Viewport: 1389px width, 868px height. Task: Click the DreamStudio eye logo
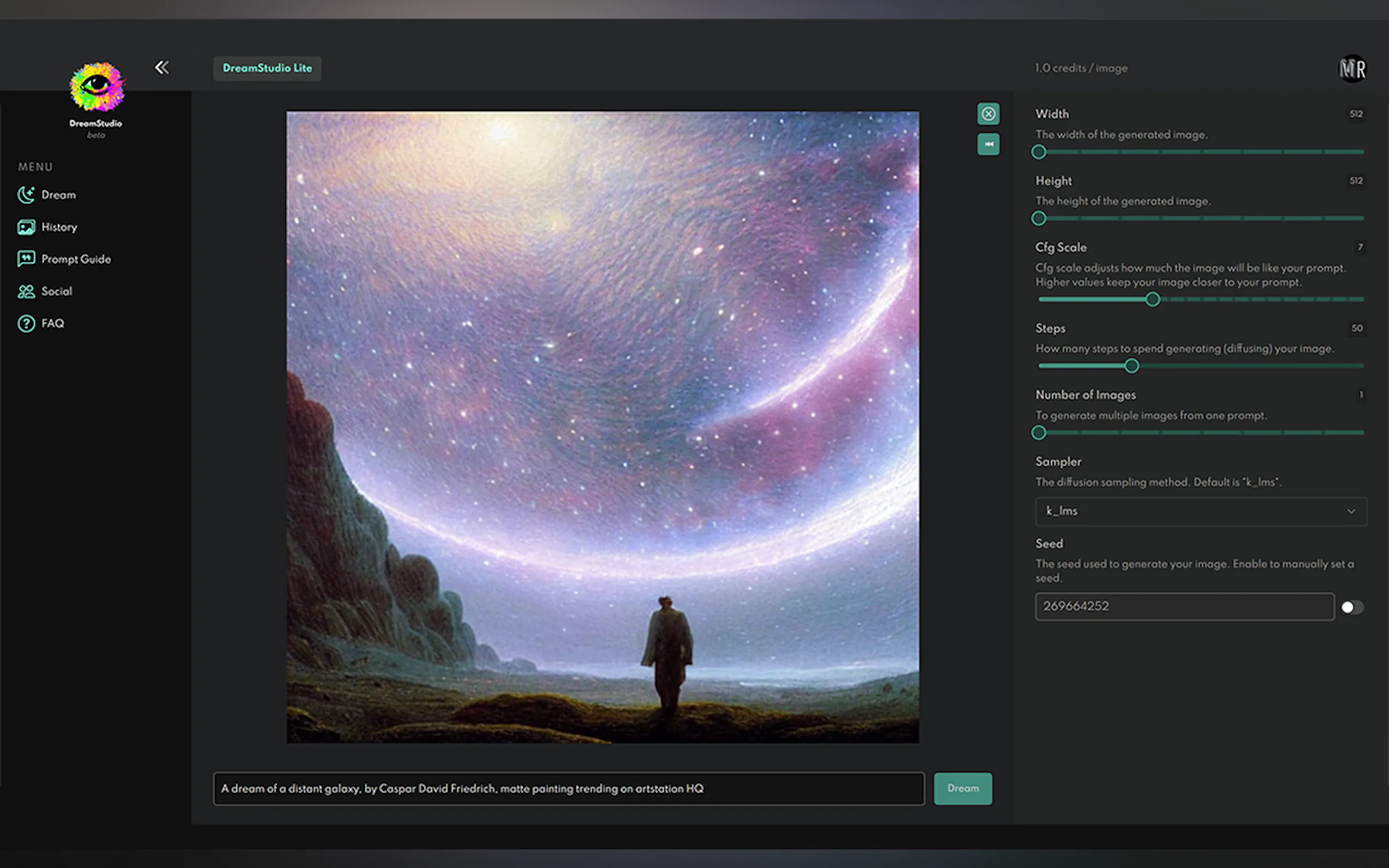pyautogui.click(x=96, y=87)
